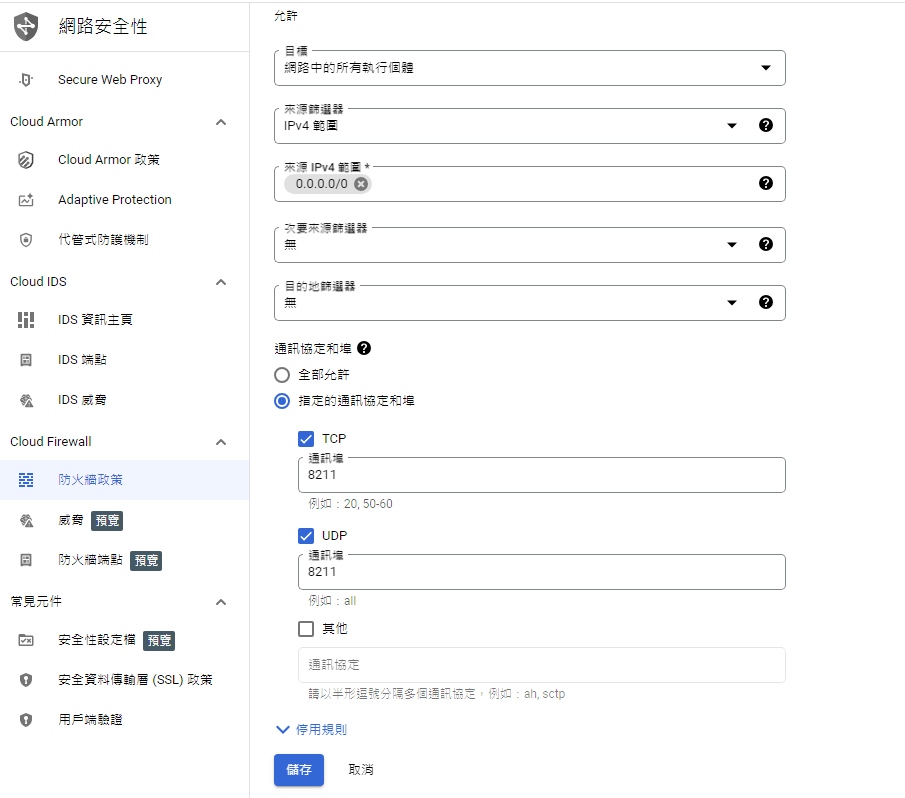The width and height of the screenshot is (905, 798).
Task: Click the 取消 button
Action: tap(361, 770)
